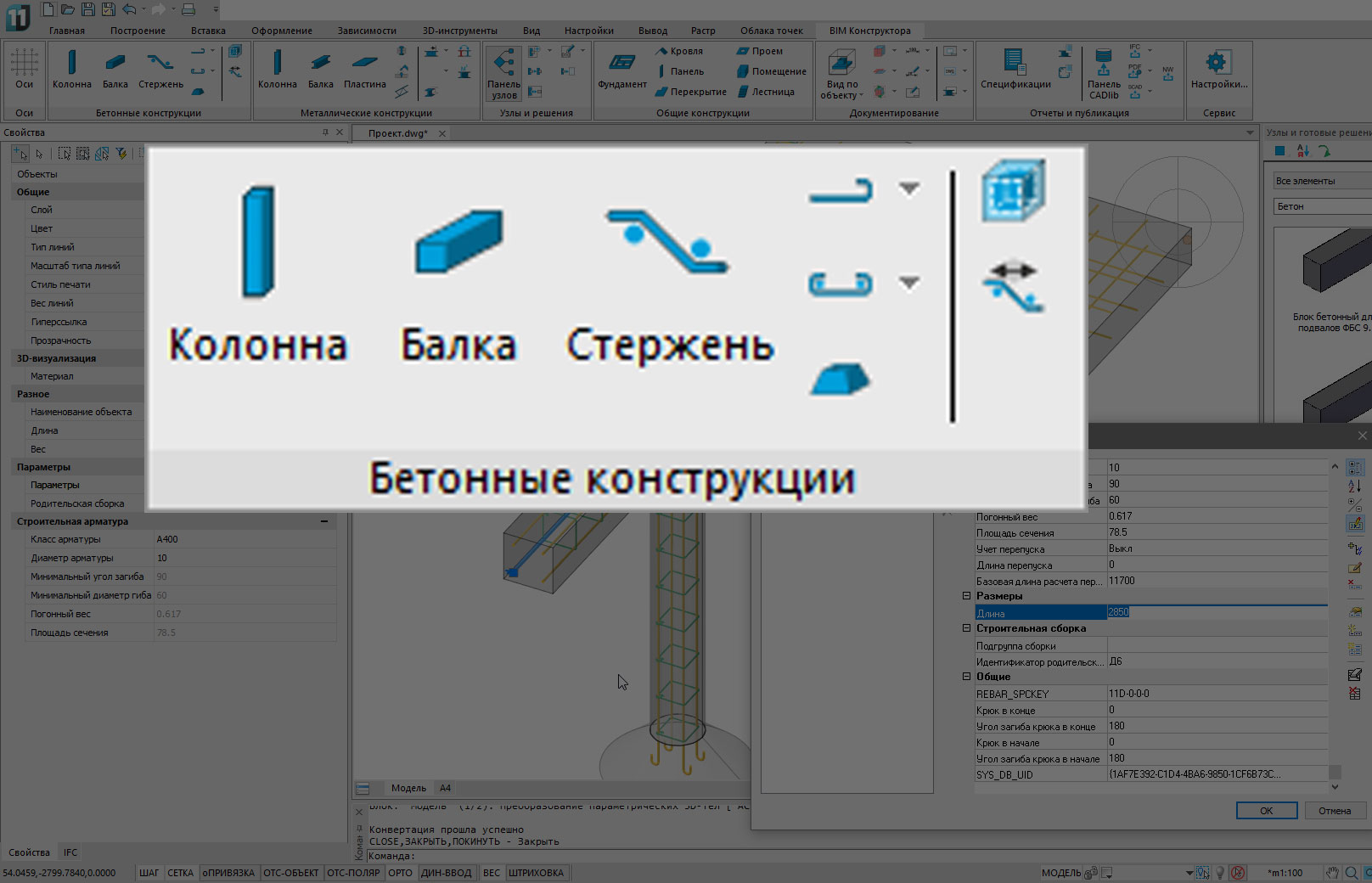Click the Команда: command line input

coord(560,856)
